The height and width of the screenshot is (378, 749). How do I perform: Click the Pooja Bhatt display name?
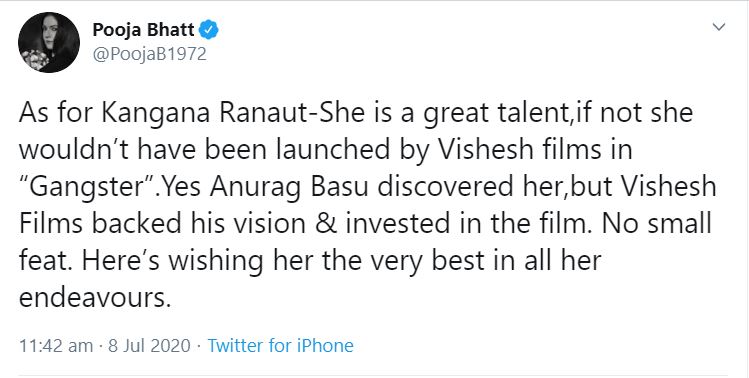tap(143, 30)
